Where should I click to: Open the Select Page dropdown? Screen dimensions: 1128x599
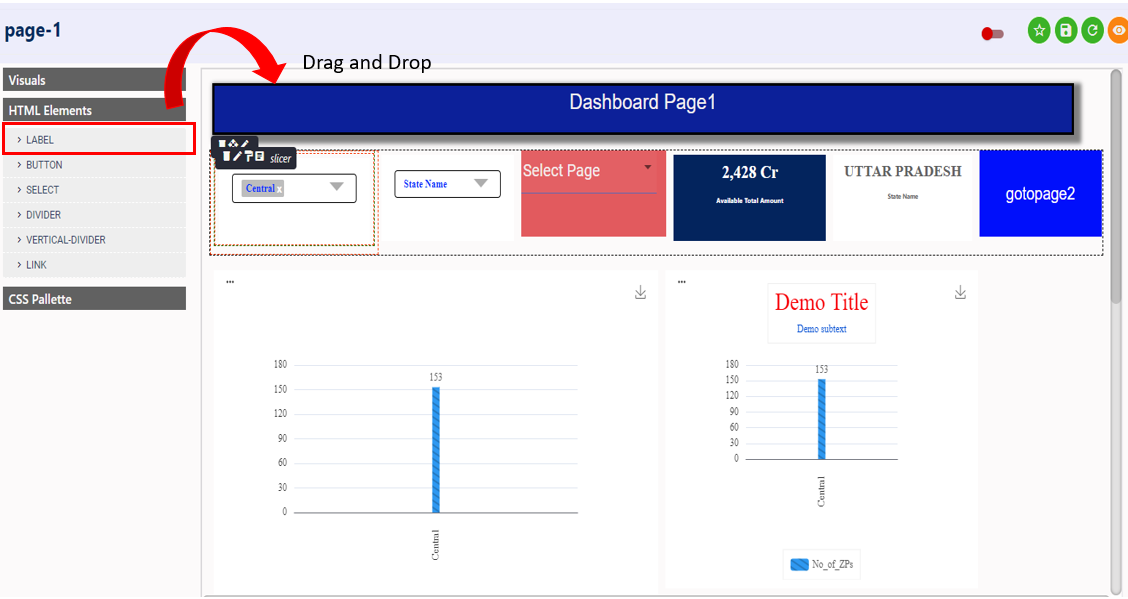coord(589,171)
